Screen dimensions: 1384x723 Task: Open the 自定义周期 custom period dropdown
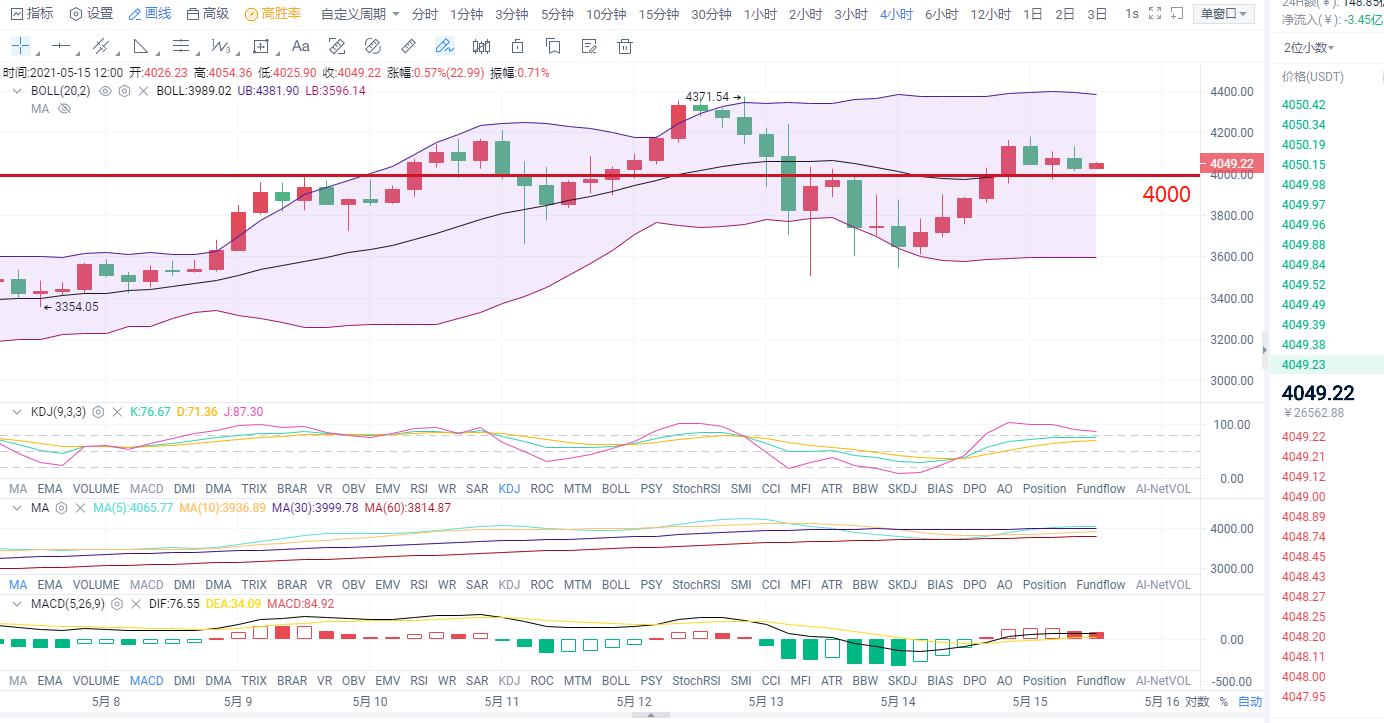(360, 14)
